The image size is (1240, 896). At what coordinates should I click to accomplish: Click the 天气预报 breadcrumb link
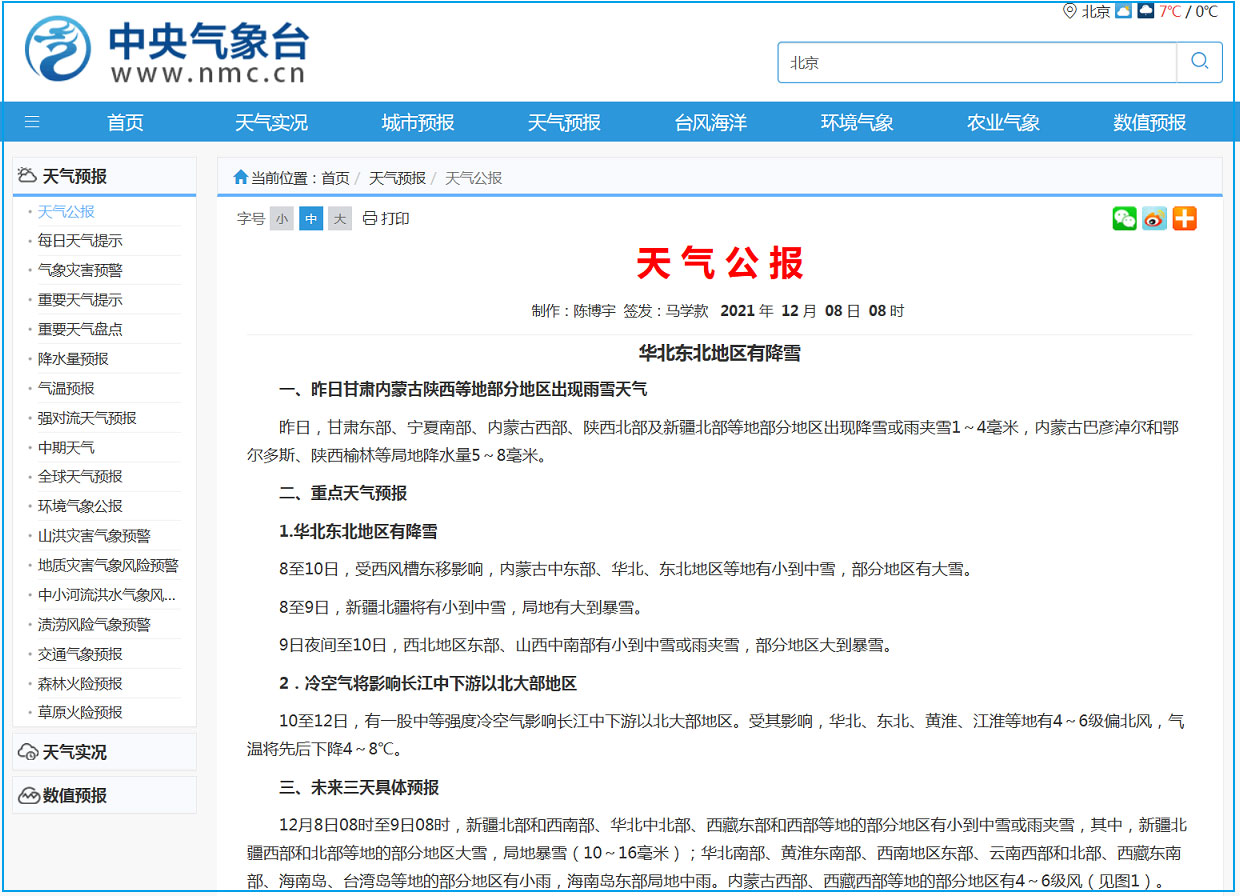point(397,178)
